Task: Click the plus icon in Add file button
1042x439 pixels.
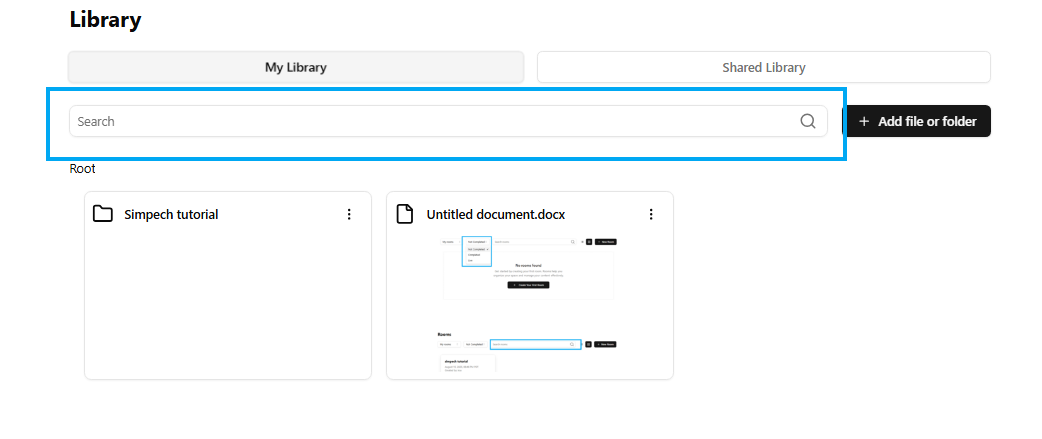Action: 864,121
